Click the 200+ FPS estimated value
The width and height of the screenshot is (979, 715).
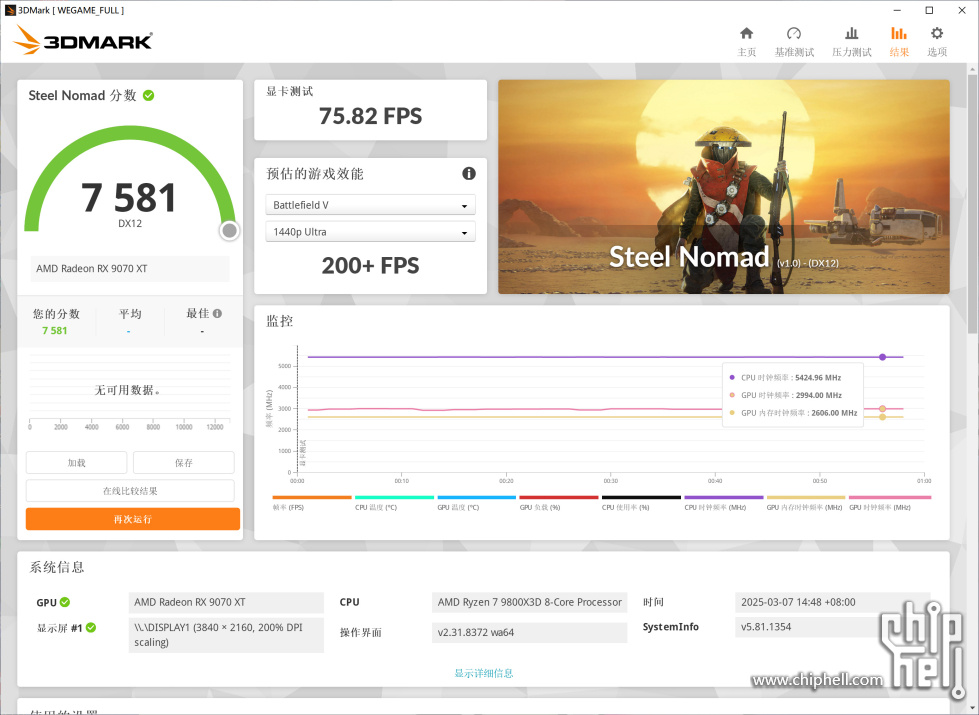[x=370, y=265]
